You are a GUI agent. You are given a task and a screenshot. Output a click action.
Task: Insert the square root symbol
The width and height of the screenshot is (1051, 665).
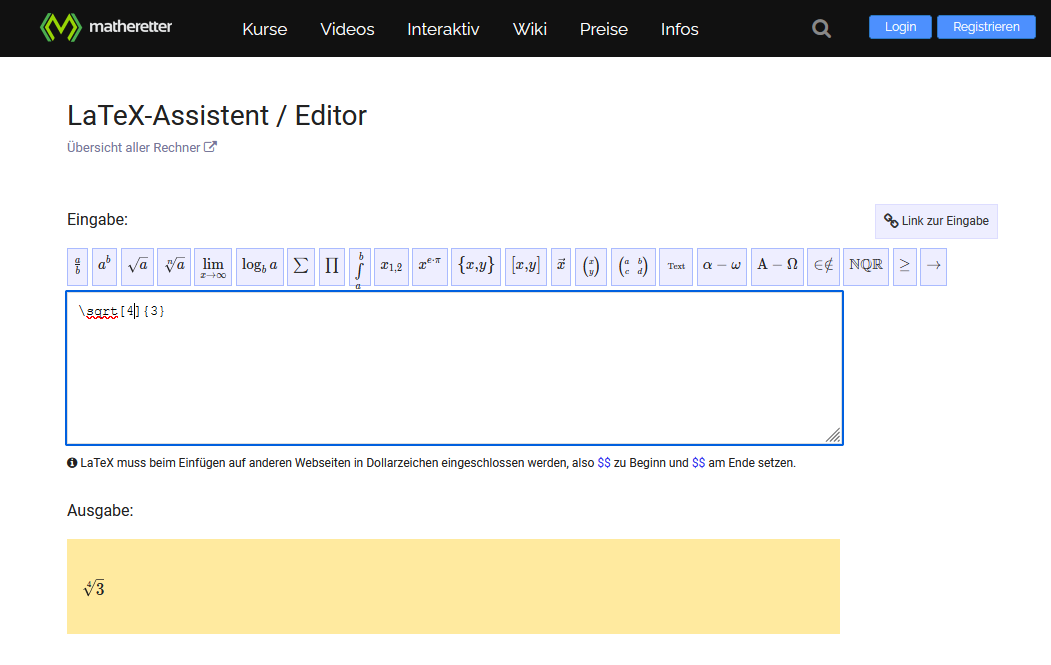tap(138, 266)
